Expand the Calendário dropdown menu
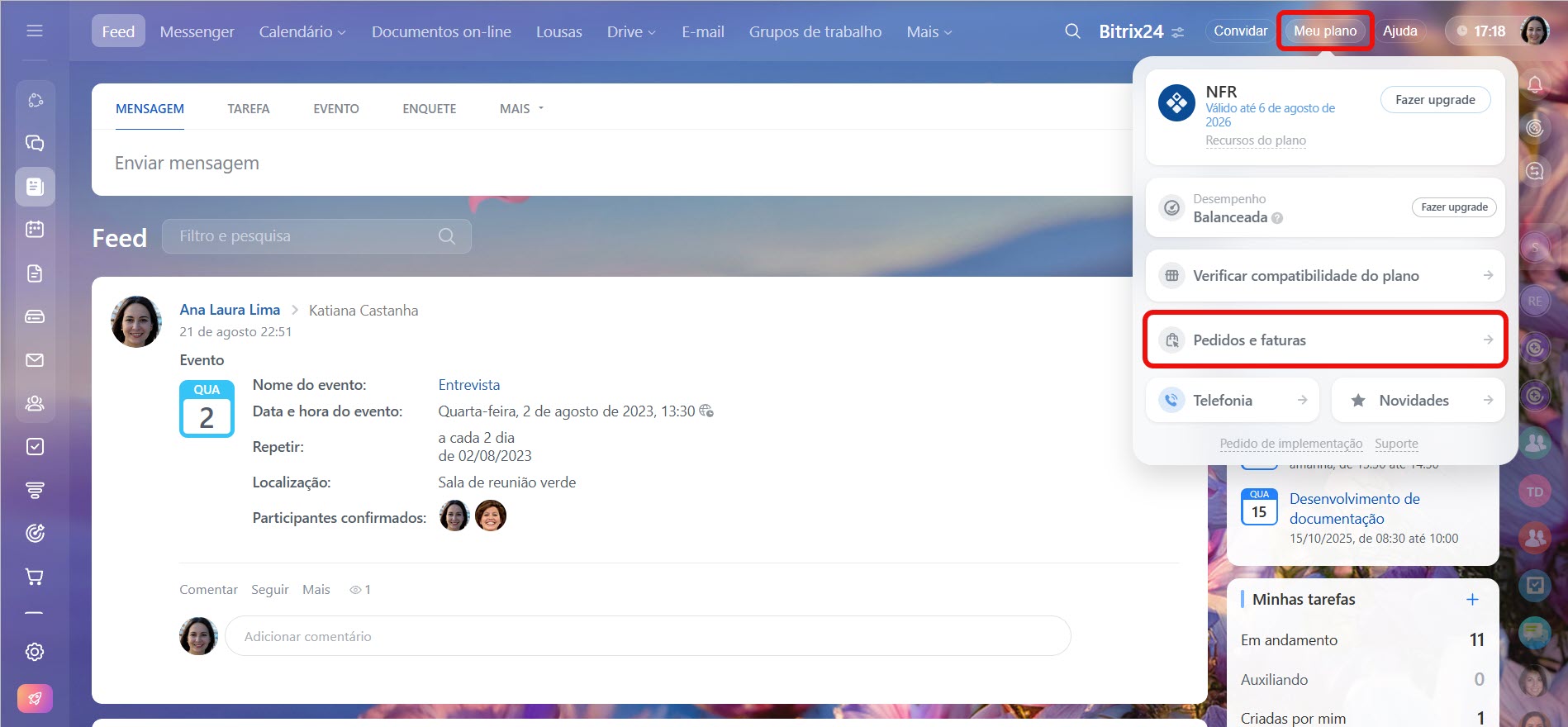Image resolution: width=1568 pixels, height=727 pixels. pos(302,31)
